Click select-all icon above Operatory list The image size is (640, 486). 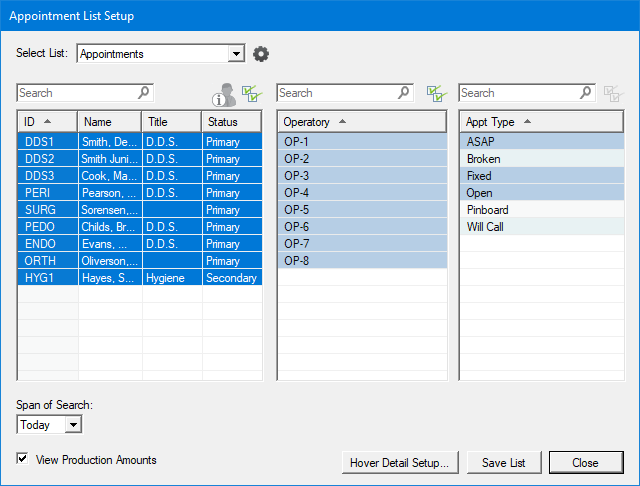tap(436, 93)
